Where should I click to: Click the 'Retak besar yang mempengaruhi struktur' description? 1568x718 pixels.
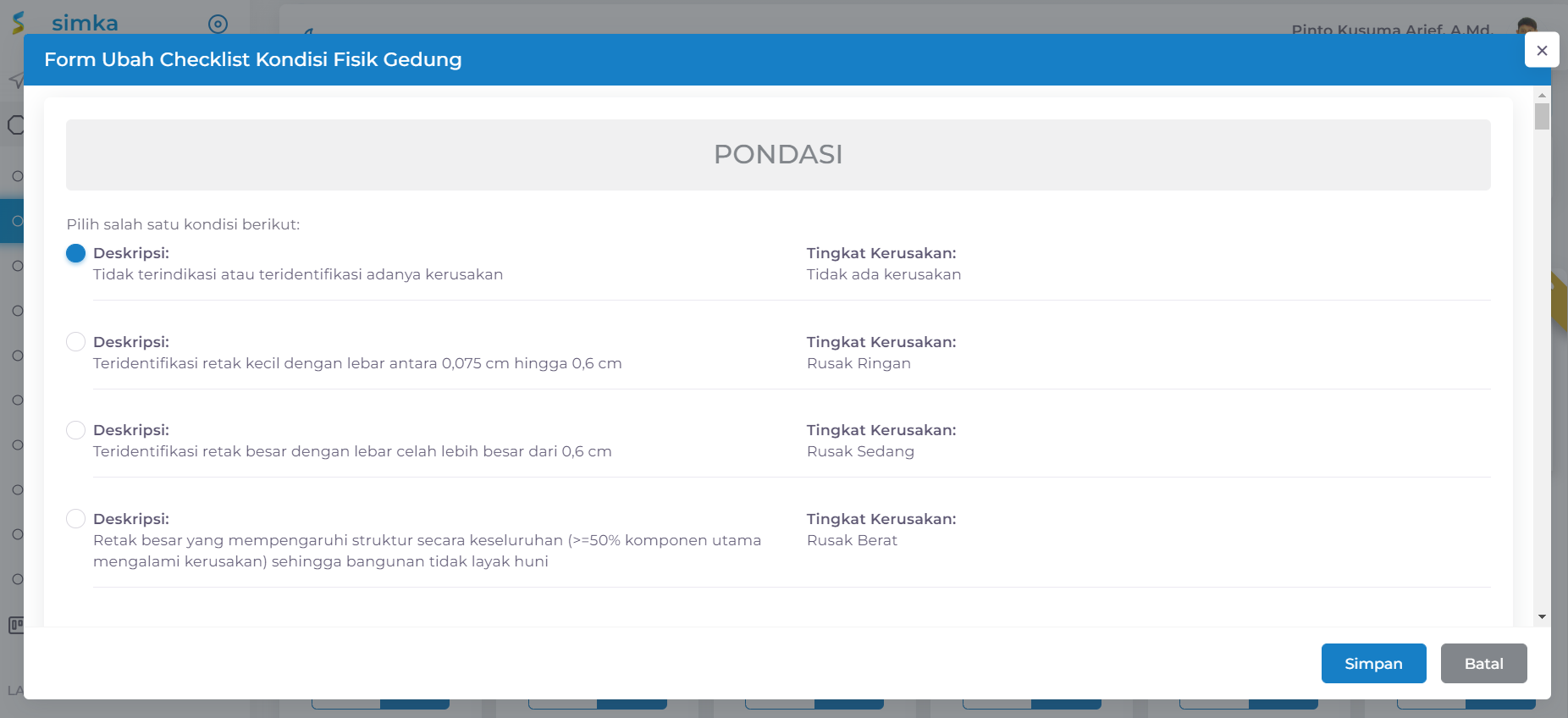[x=428, y=550]
